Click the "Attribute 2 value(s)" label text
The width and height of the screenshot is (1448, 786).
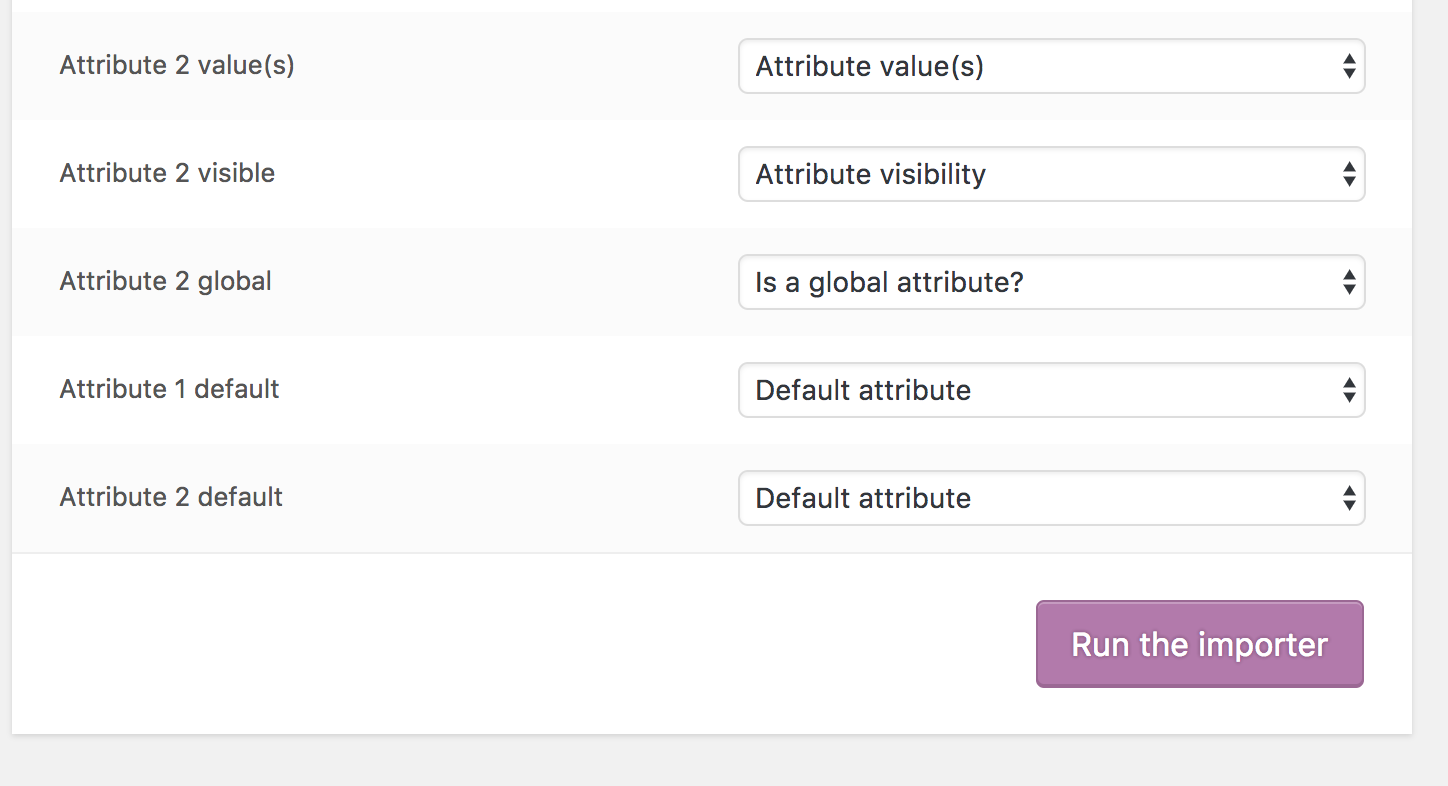[177, 65]
